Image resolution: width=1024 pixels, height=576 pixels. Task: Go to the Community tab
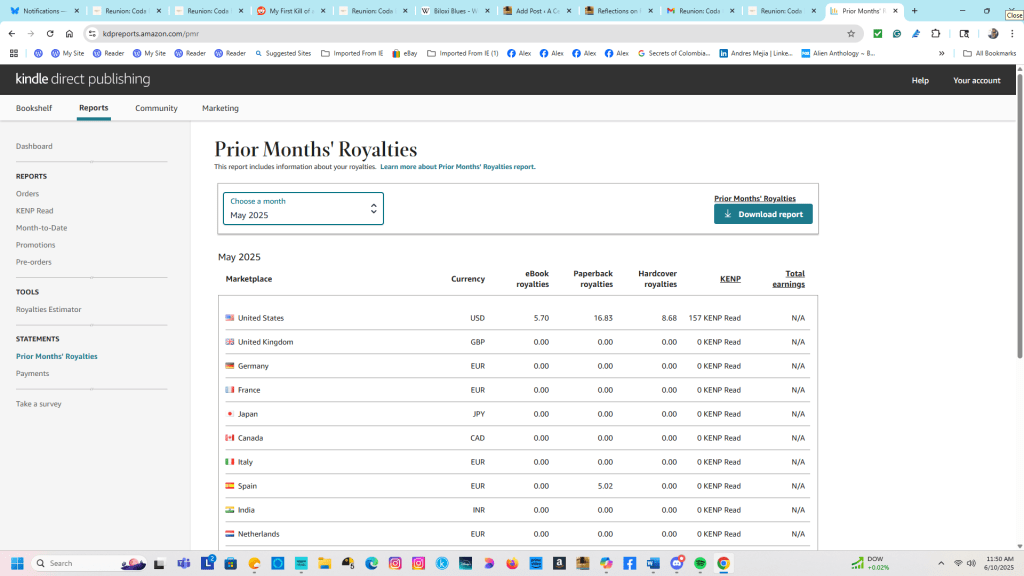tap(156, 108)
